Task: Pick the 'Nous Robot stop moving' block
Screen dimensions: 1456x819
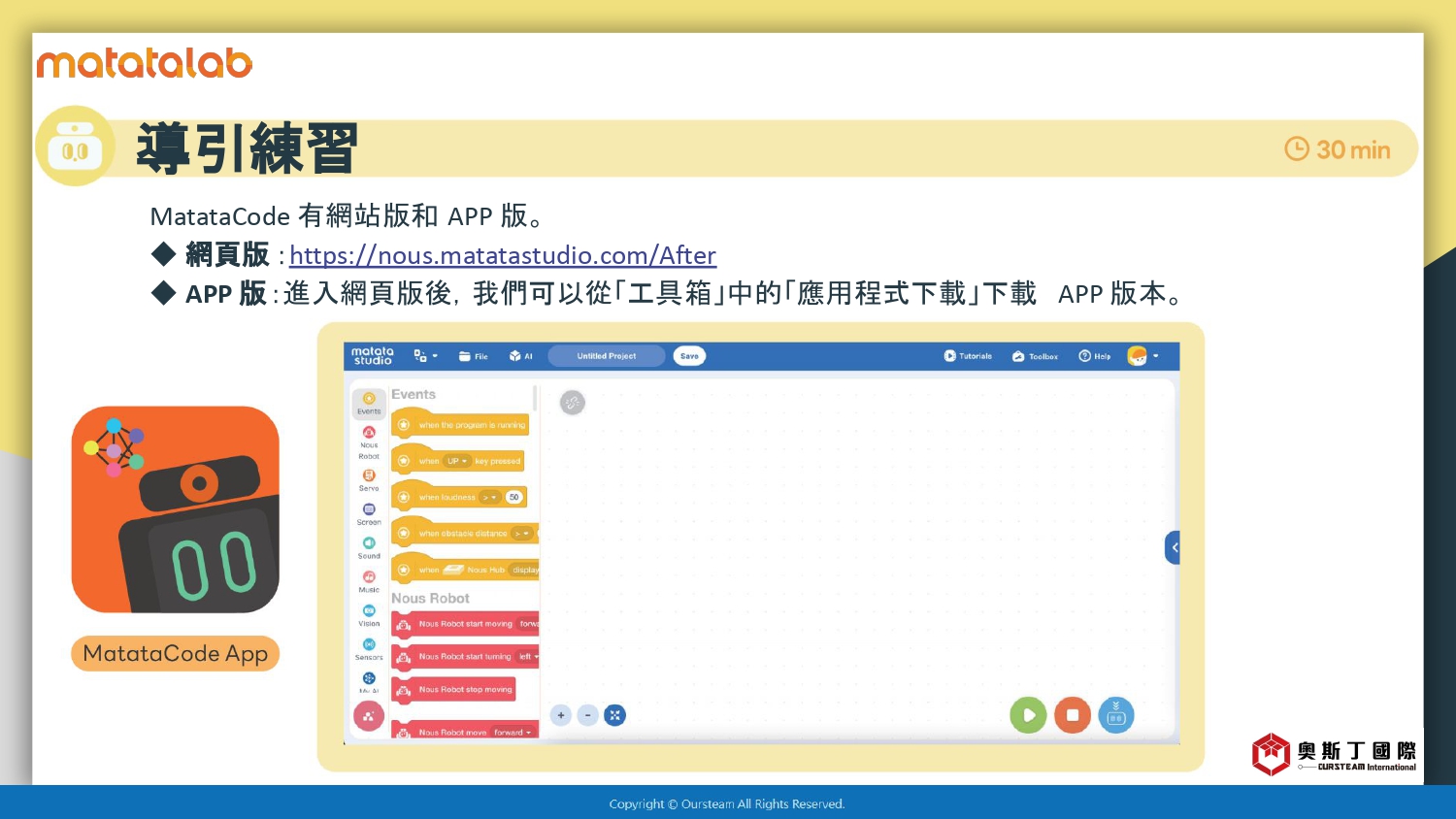Action: click(x=453, y=689)
